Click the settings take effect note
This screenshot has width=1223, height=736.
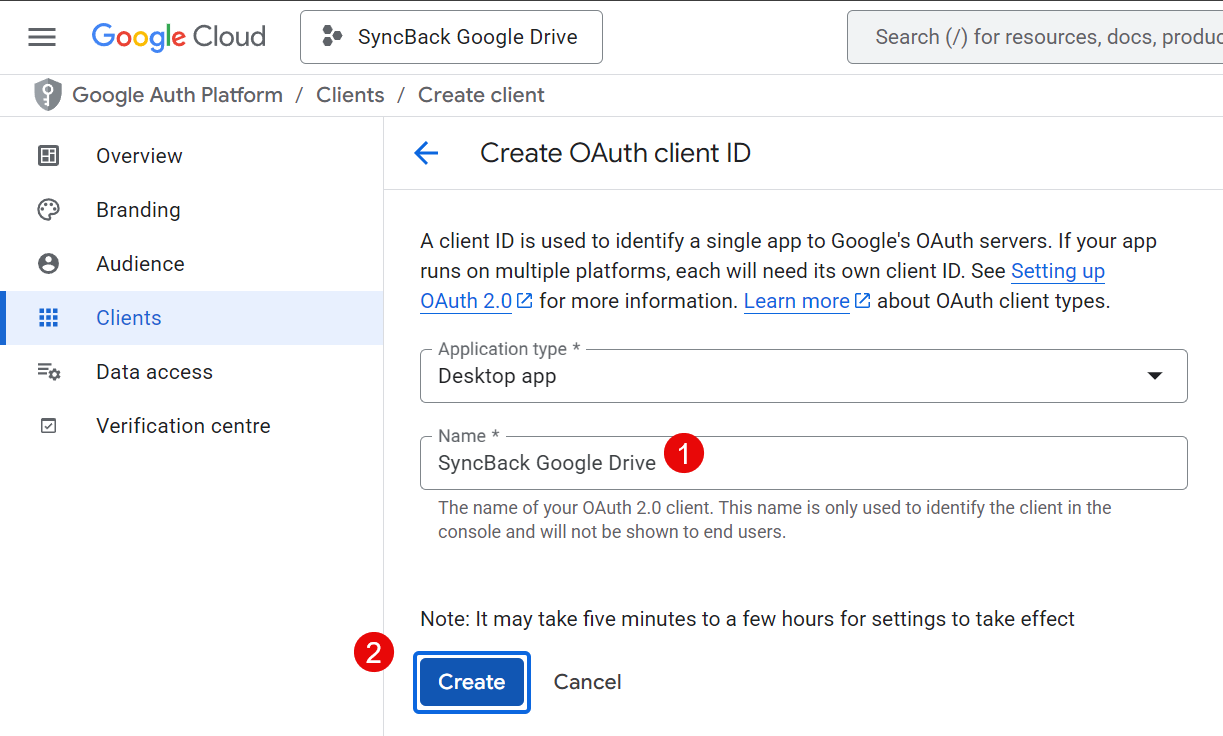pos(747,619)
